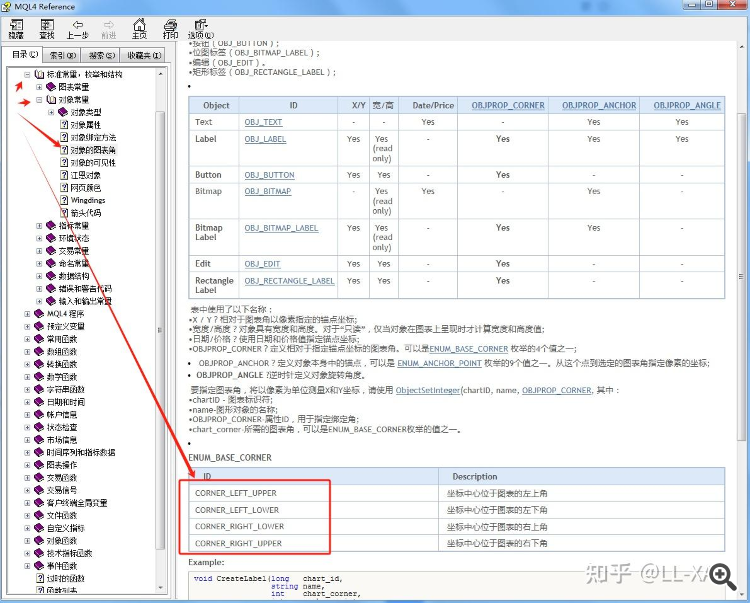Select 自定义指标 in the contents tree
The image size is (750, 603).
coord(66,528)
